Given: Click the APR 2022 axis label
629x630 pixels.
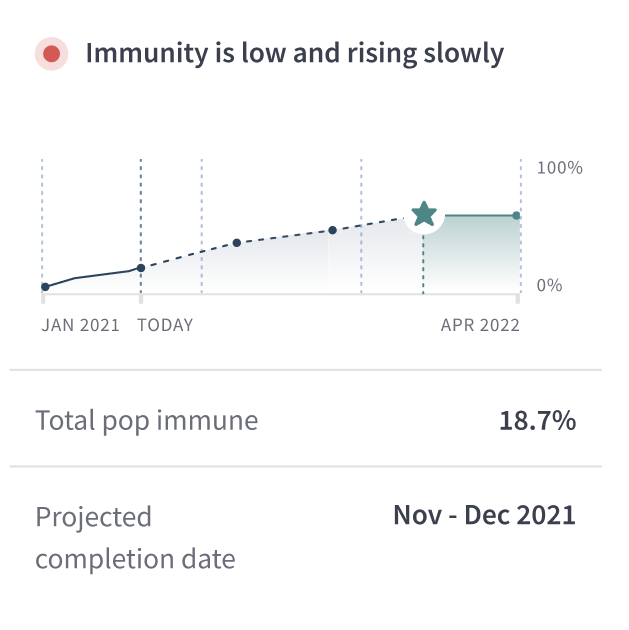Looking at the screenshot, I should (480, 325).
